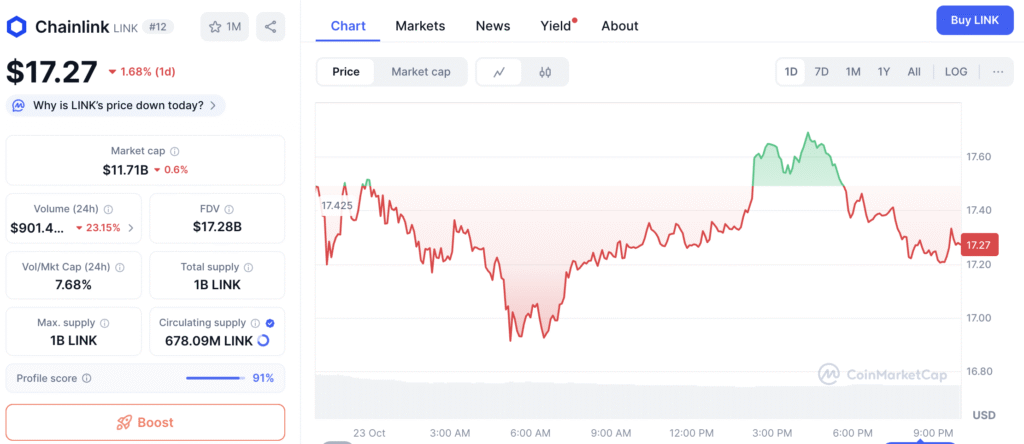Open the chart more options menu
This screenshot has height=444, width=1024.
998,72
